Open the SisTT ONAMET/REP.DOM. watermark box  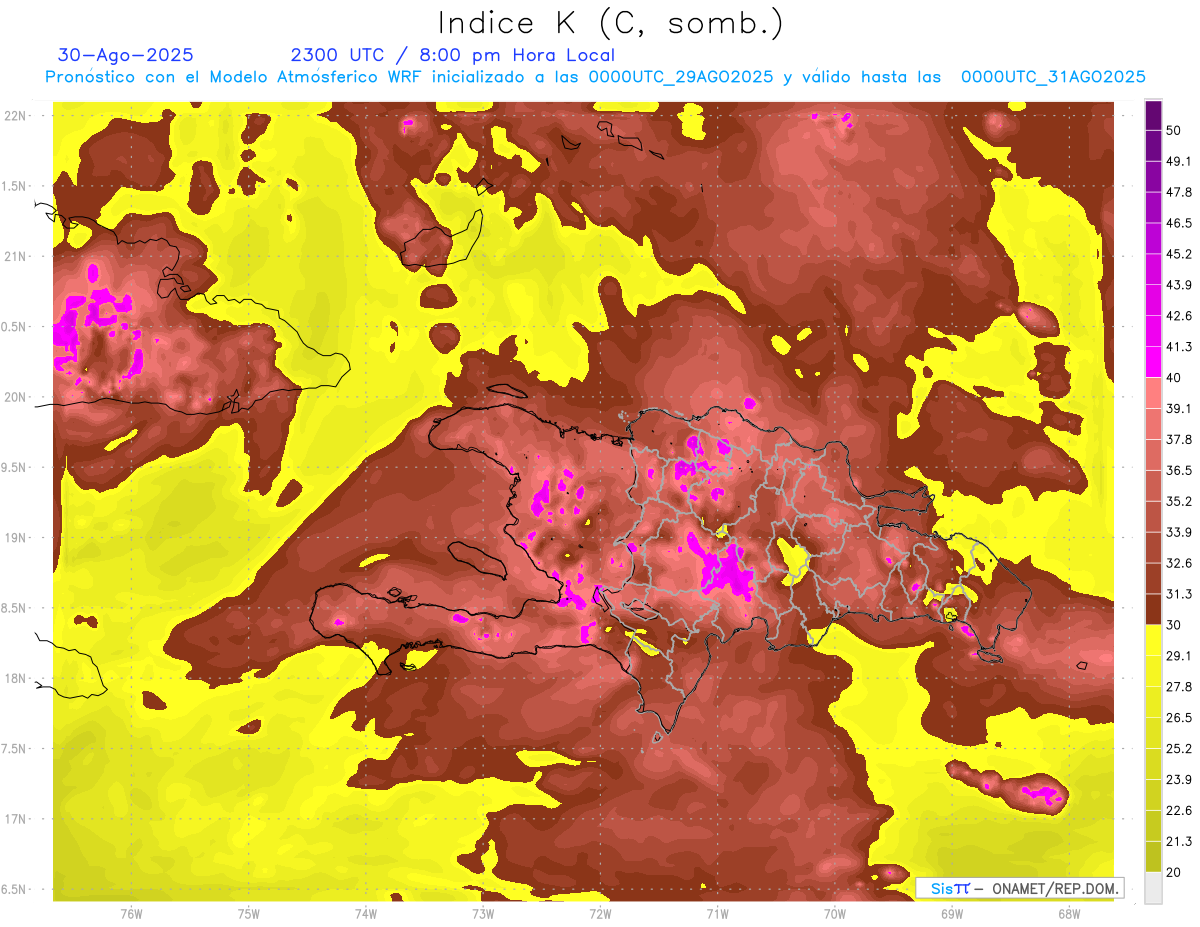[x=1019, y=888]
